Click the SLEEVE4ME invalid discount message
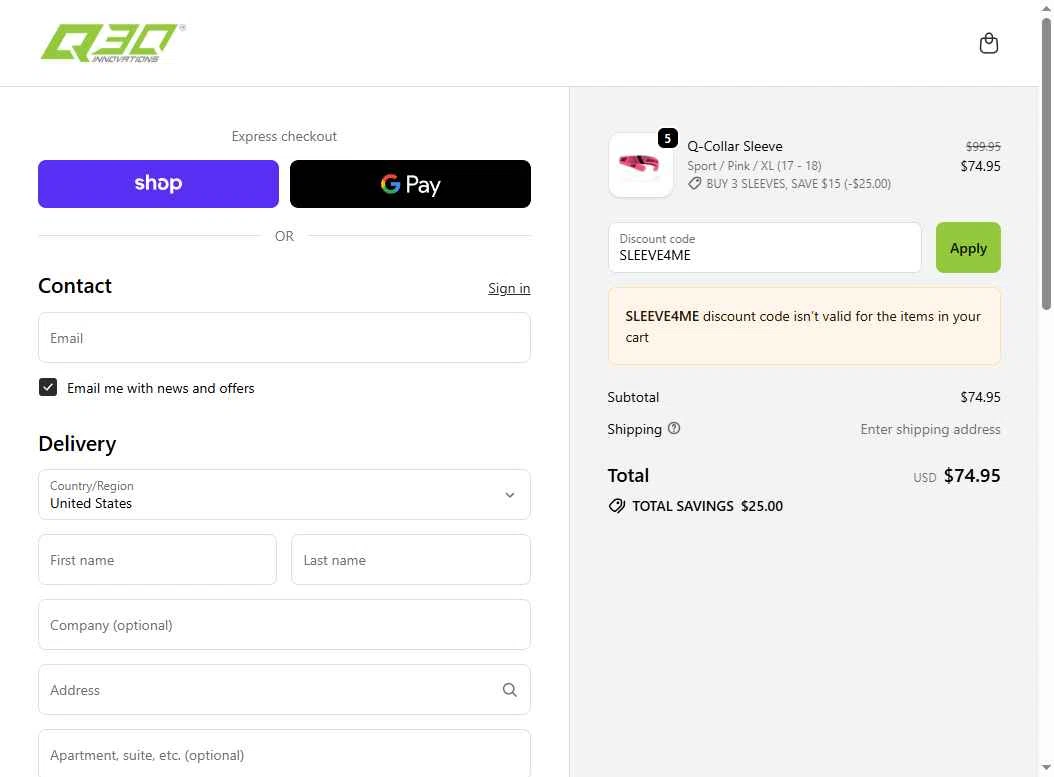This screenshot has height=777, width=1054. click(x=804, y=327)
